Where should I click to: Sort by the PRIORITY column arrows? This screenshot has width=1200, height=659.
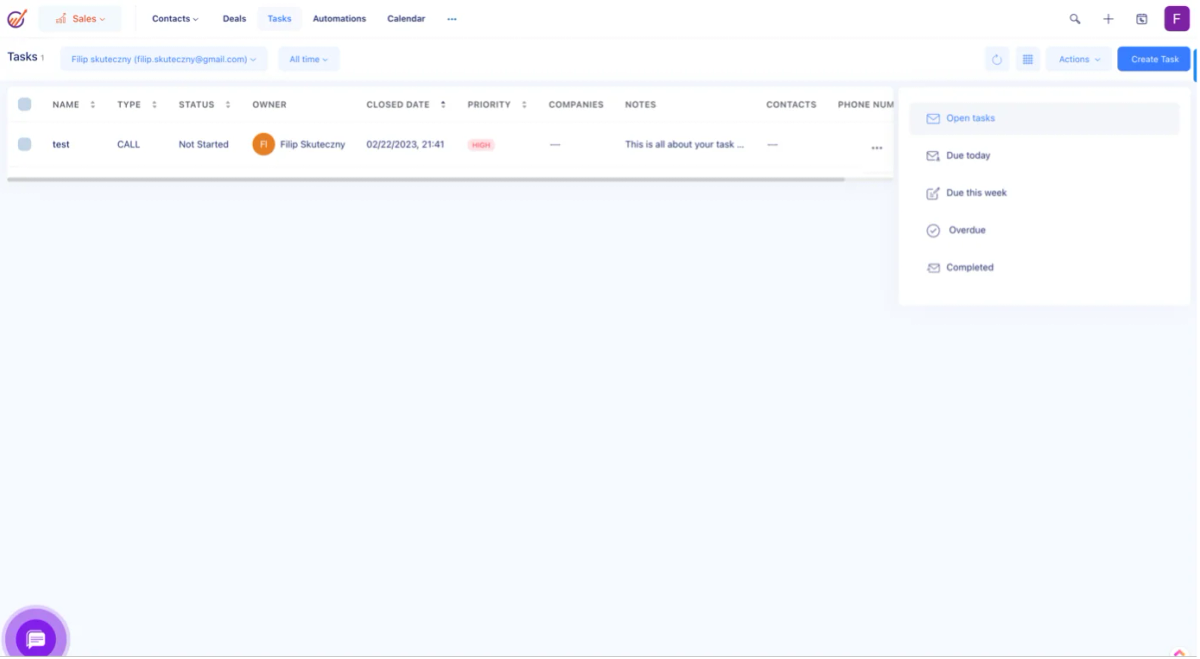click(x=524, y=105)
